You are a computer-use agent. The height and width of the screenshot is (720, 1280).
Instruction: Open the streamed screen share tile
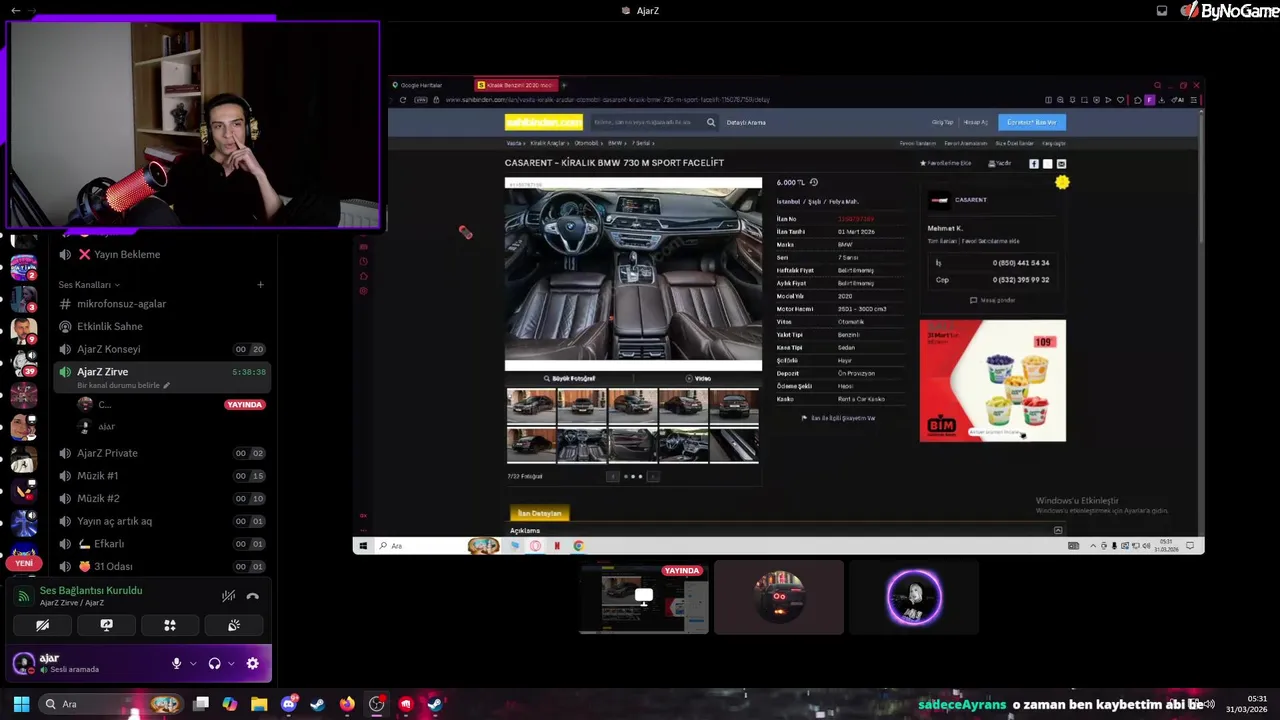[644, 597]
